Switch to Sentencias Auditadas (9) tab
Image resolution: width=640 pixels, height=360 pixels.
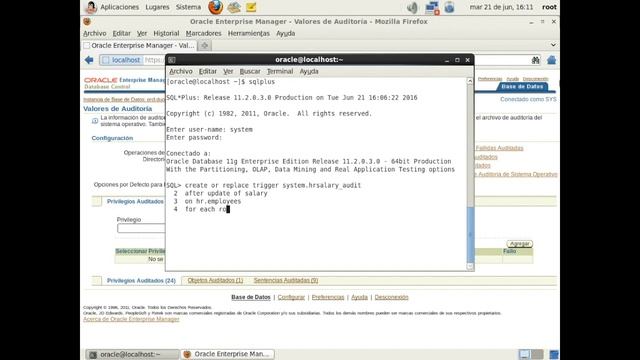click(286, 280)
